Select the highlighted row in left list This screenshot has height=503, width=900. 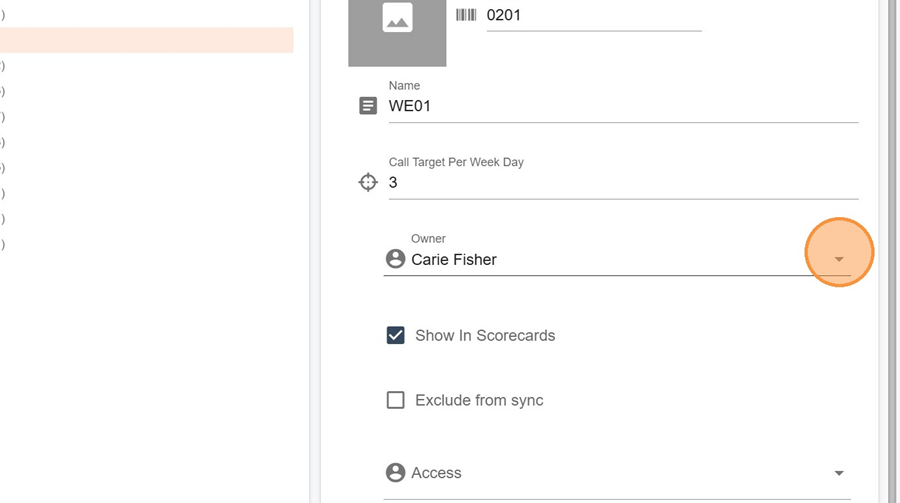(x=146, y=40)
